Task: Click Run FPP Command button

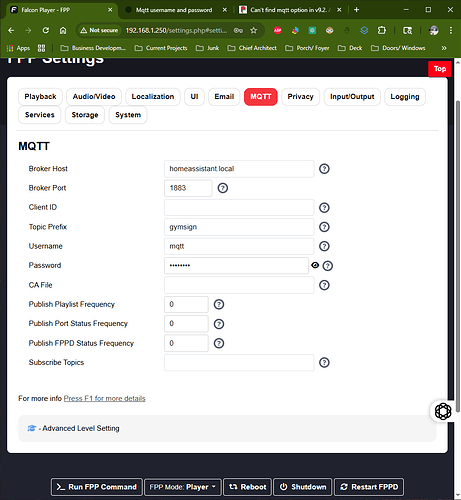Action: 97,487
